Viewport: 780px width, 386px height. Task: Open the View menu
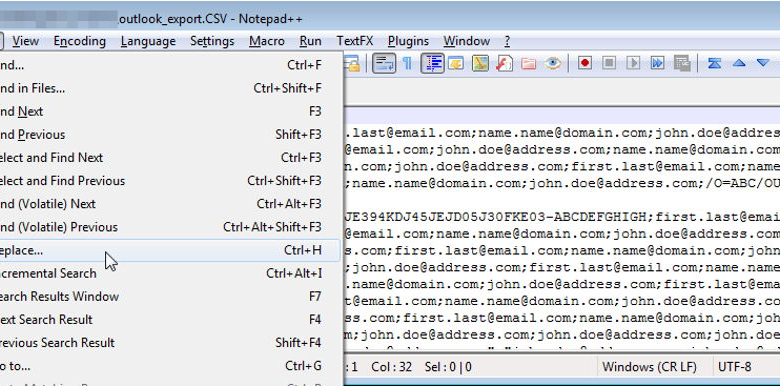(x=26, y=41)
